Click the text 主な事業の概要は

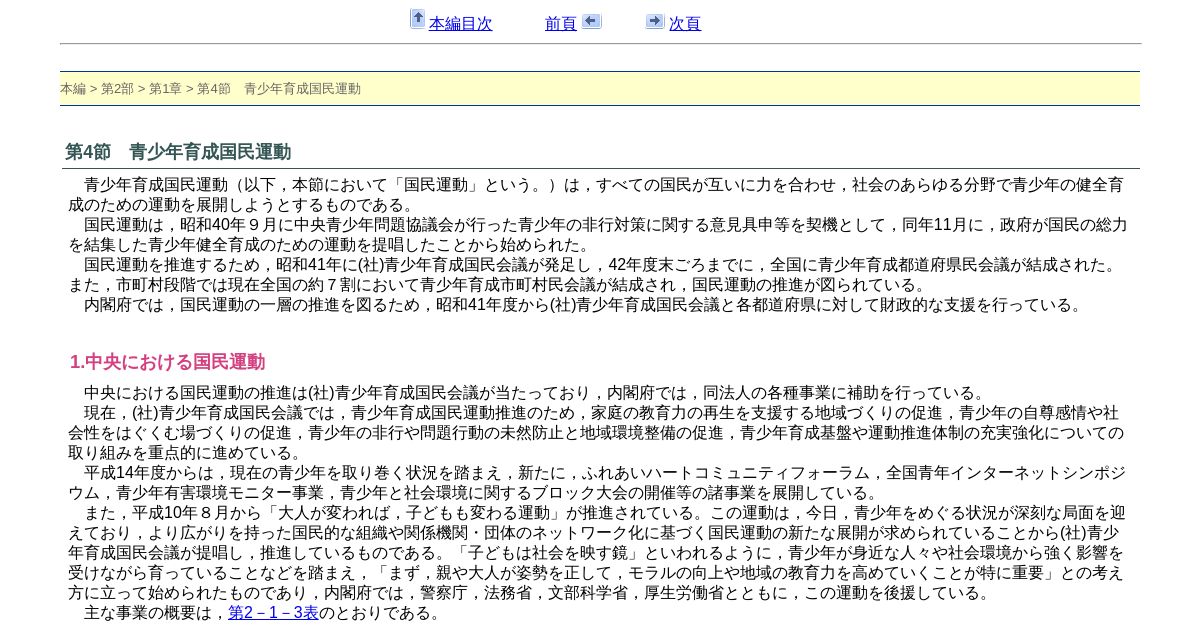click(156, 613)
